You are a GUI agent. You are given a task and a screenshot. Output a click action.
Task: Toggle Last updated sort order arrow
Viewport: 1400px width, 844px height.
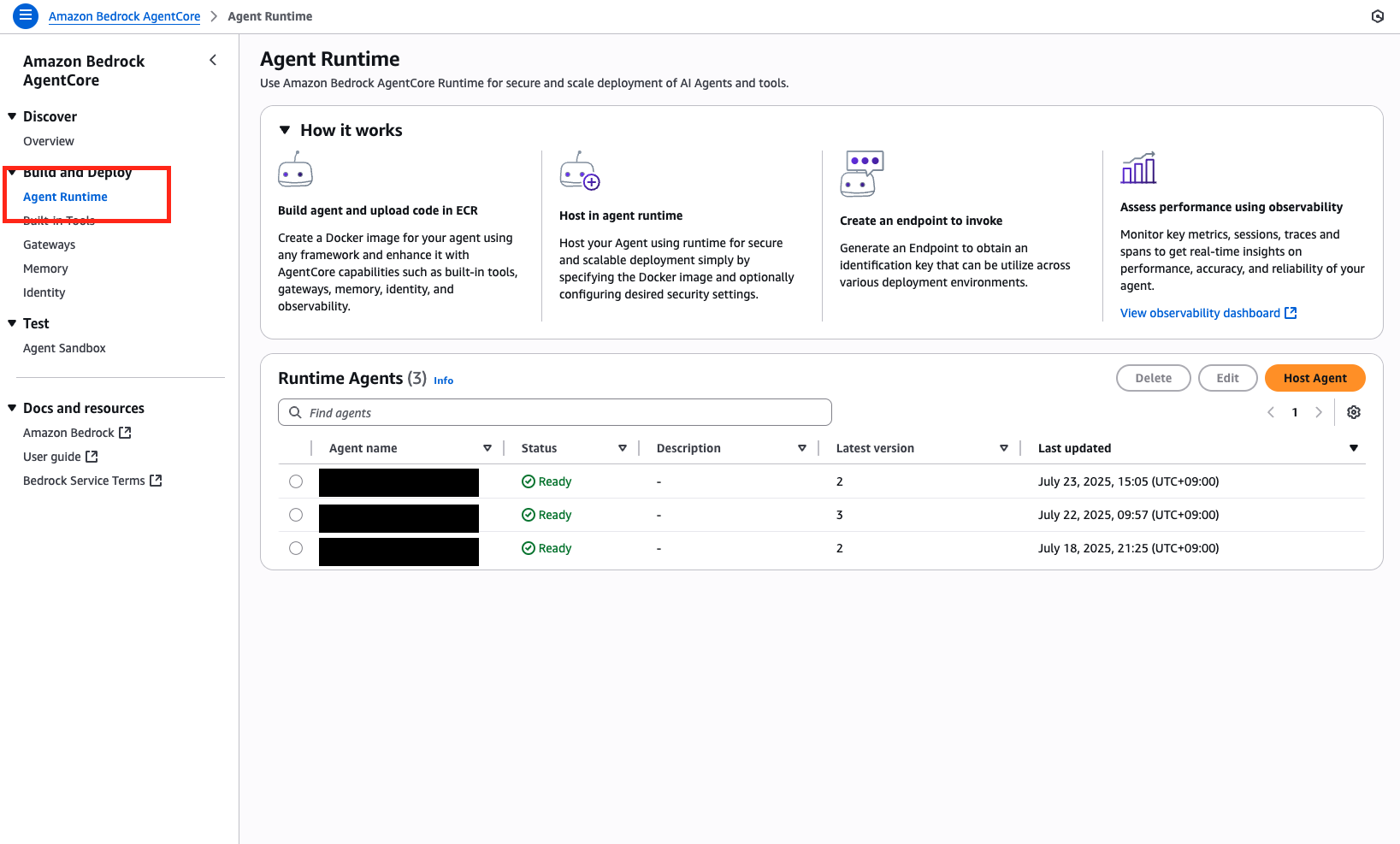pyautogui.click(x=1354, y=448)
